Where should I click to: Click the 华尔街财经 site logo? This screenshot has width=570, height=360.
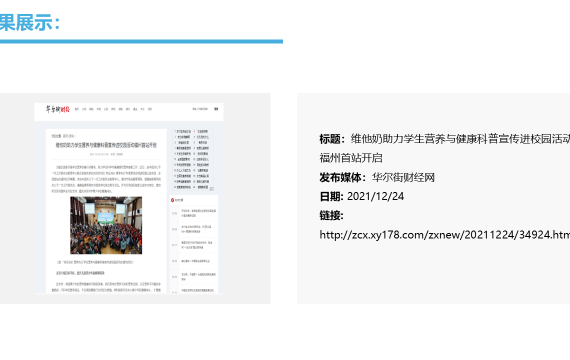coord(57,109)
